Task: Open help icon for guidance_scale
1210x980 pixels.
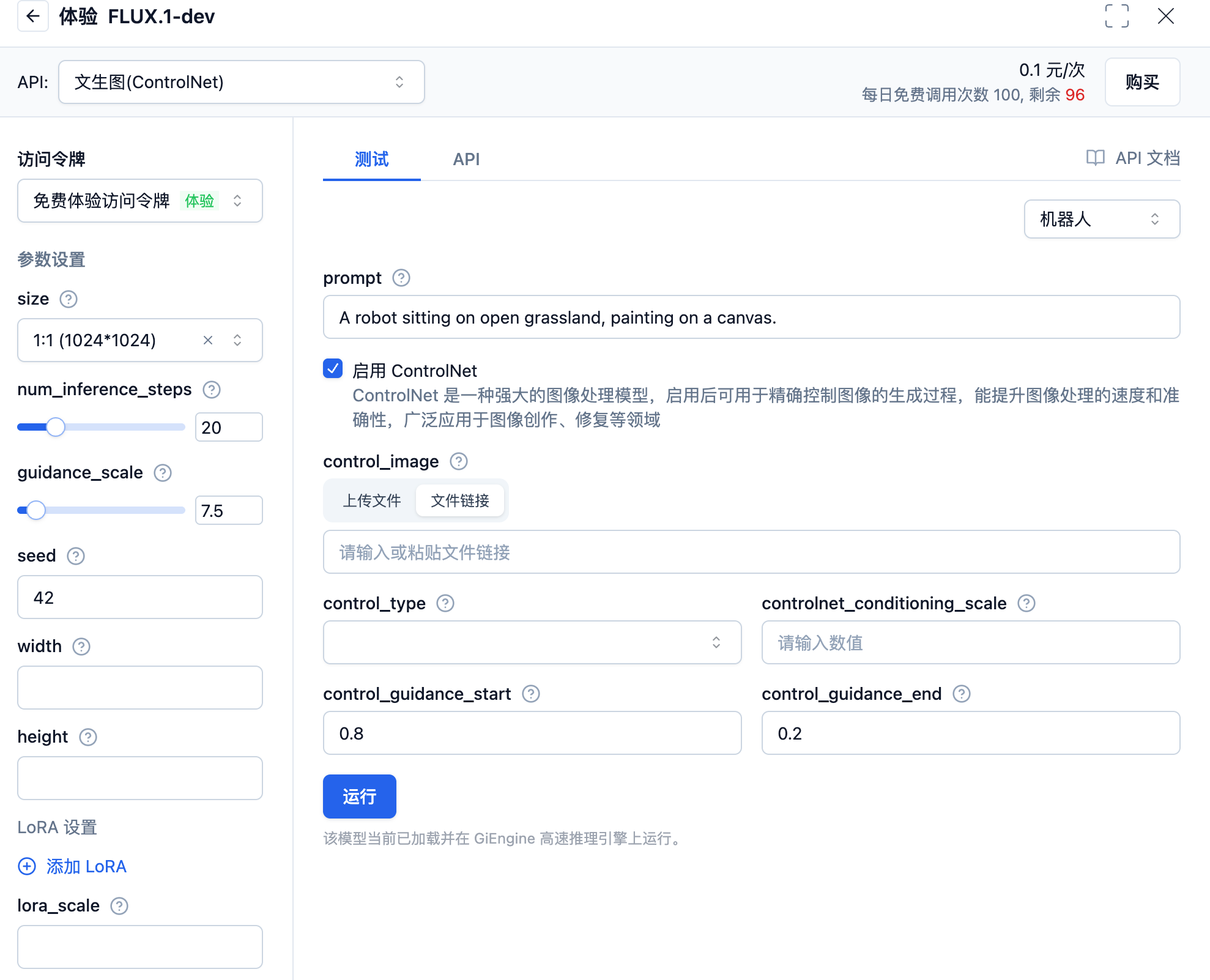Action: [163, 473]
